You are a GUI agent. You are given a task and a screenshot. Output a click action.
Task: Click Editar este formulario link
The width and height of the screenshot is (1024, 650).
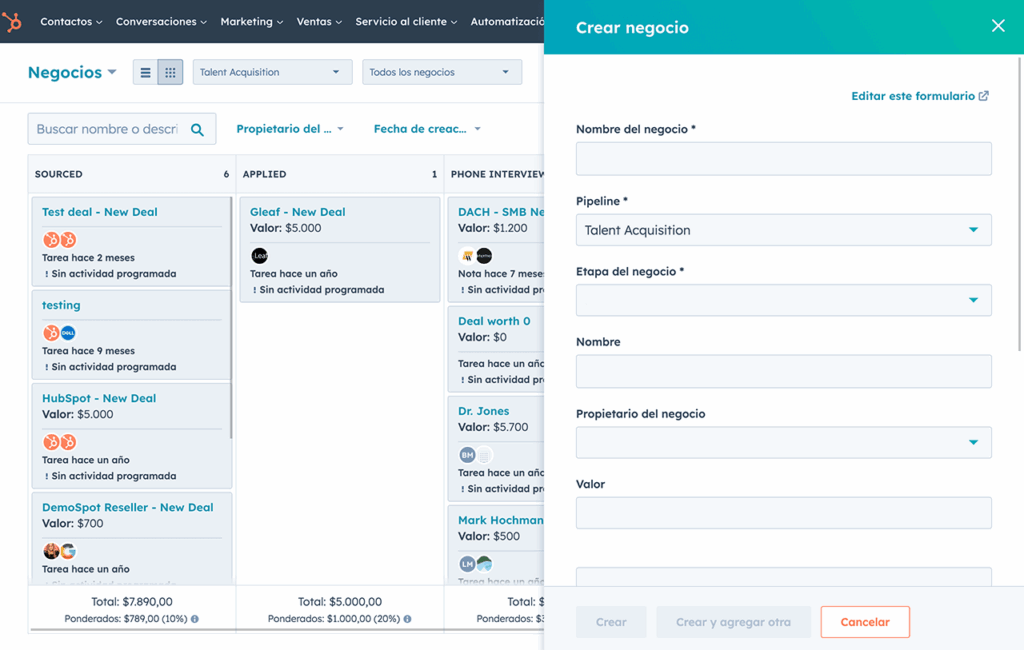919,96
